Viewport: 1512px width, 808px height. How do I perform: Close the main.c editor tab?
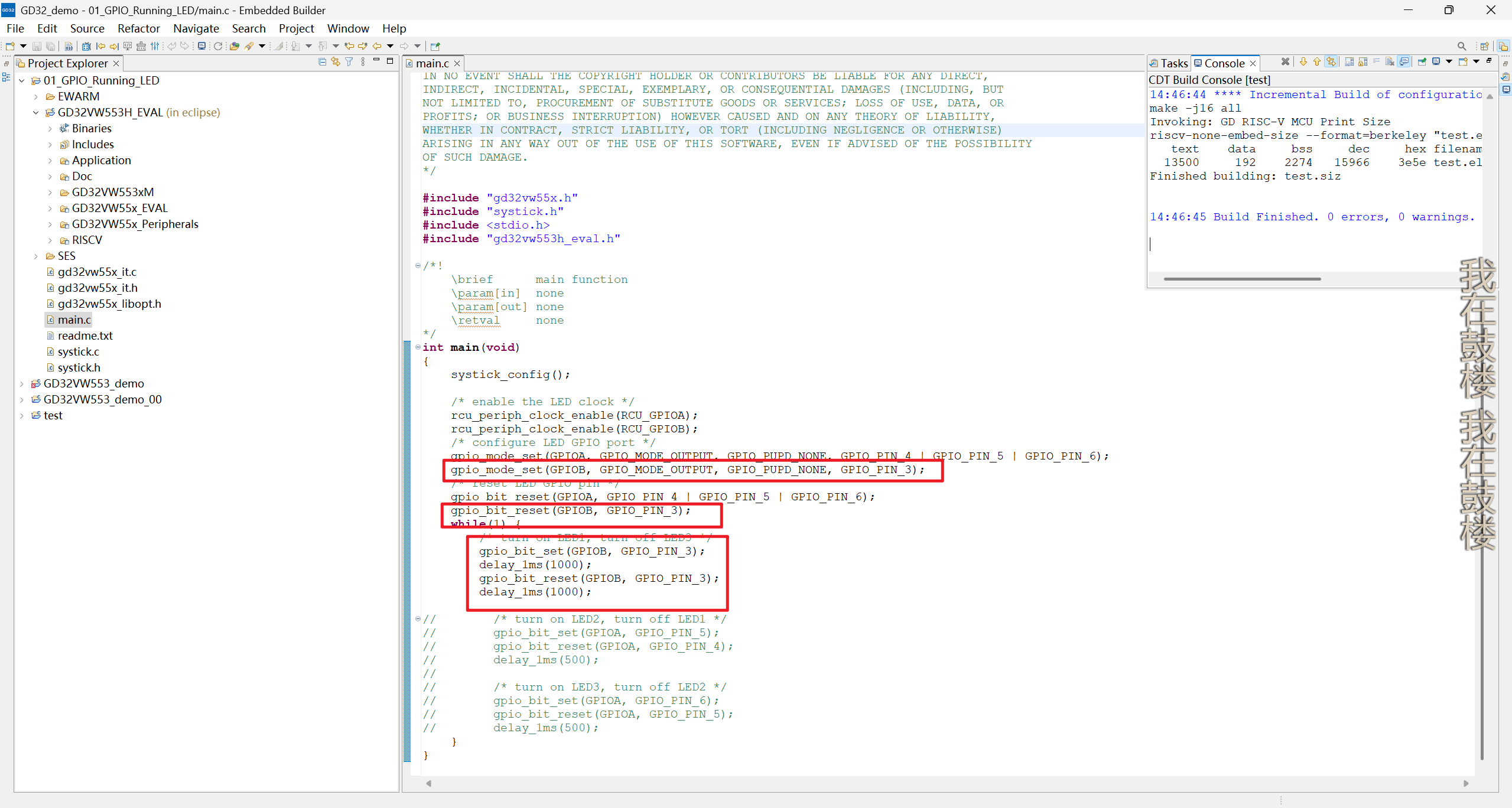click(x=457, y=64)
